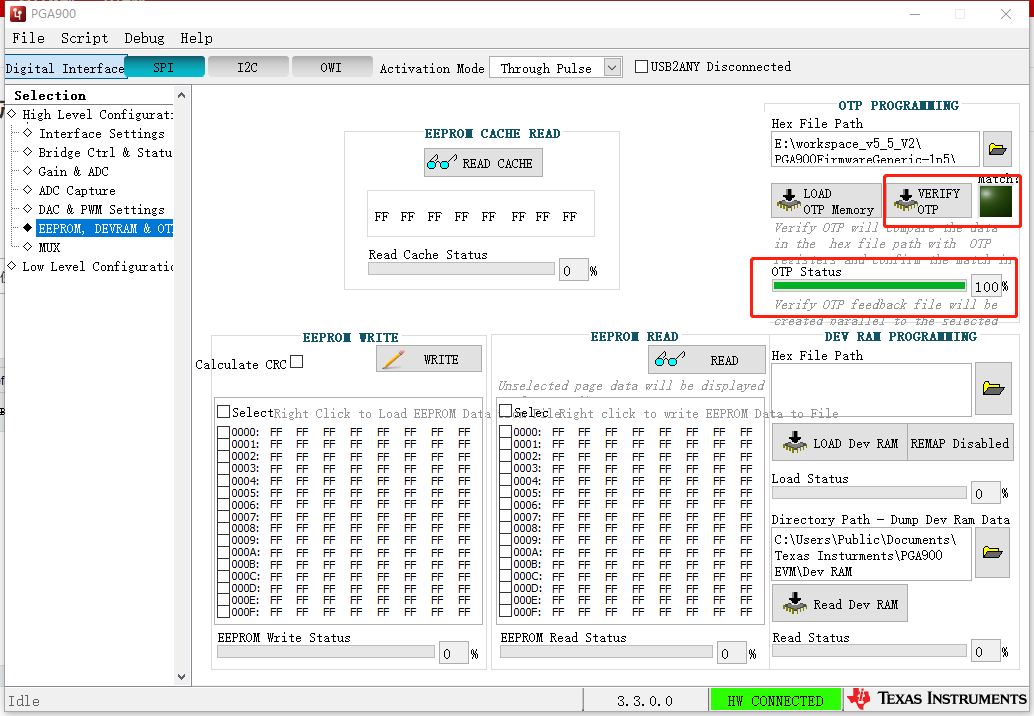
Task: Click the glasses icon on EEPROM READ button
Action: click(670, 359)
